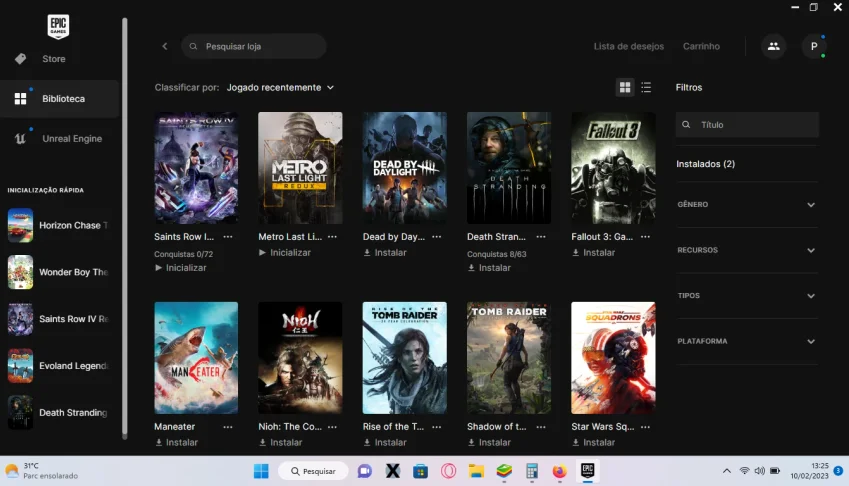Open Metro Last Light options menu
Image resolution: width=849 pixels, height=486 pixels.
[x=332, y=237]
